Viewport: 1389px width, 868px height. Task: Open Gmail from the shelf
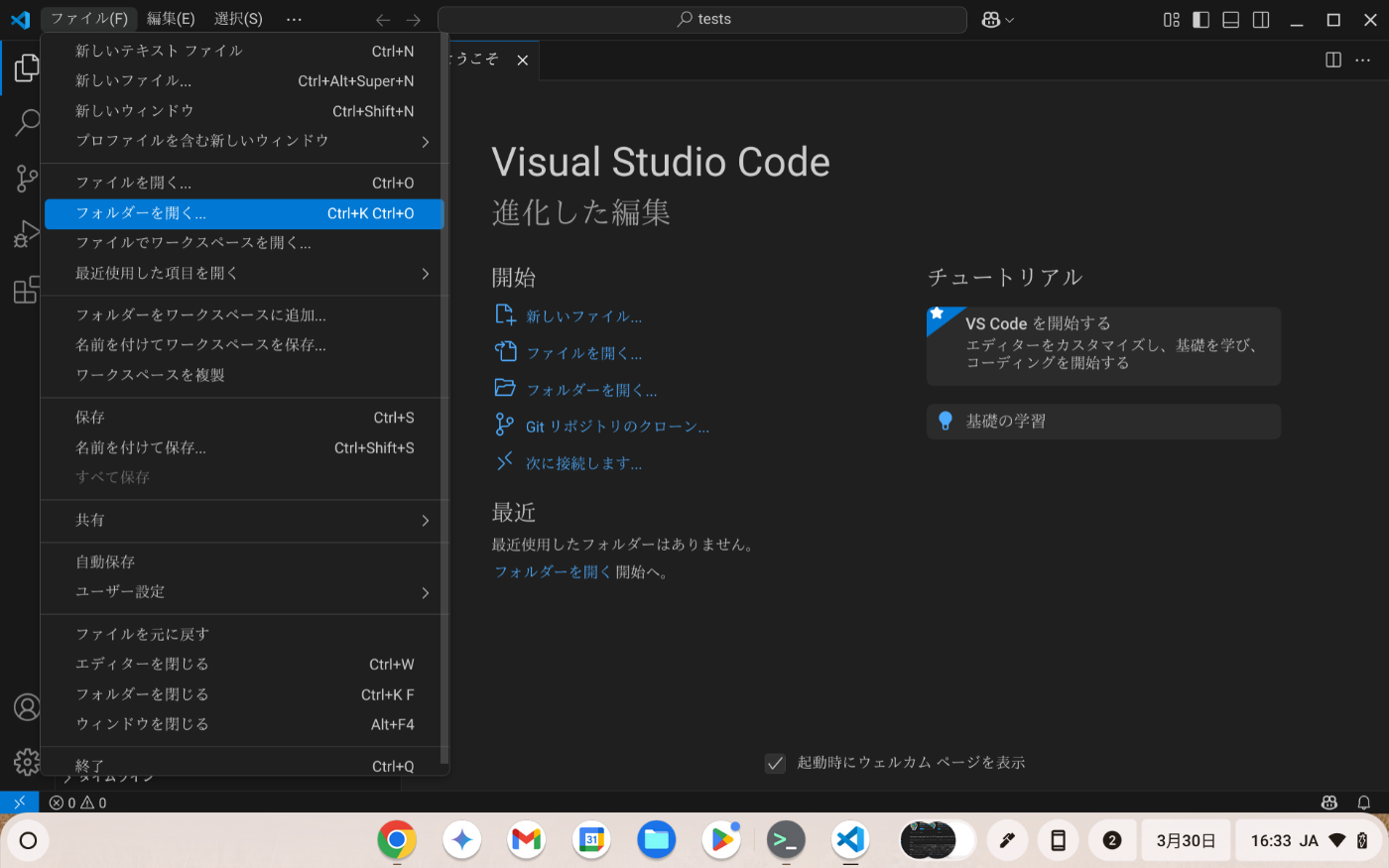526,840
